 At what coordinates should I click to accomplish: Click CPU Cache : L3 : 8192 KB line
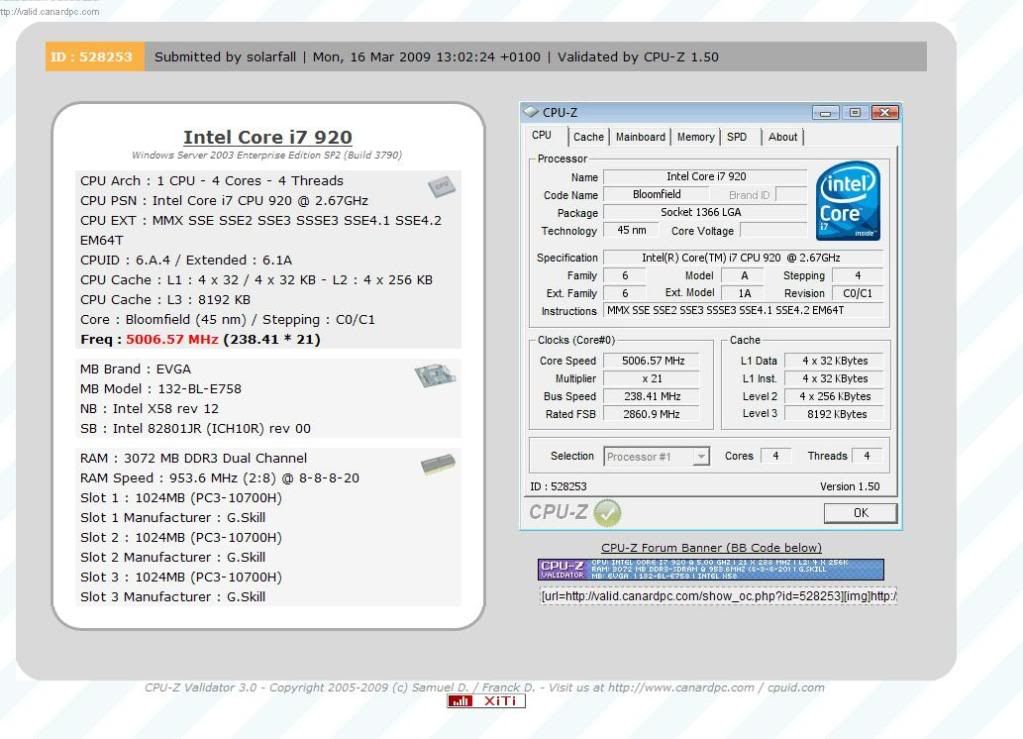pyautogui.click(x=165, y=300)
